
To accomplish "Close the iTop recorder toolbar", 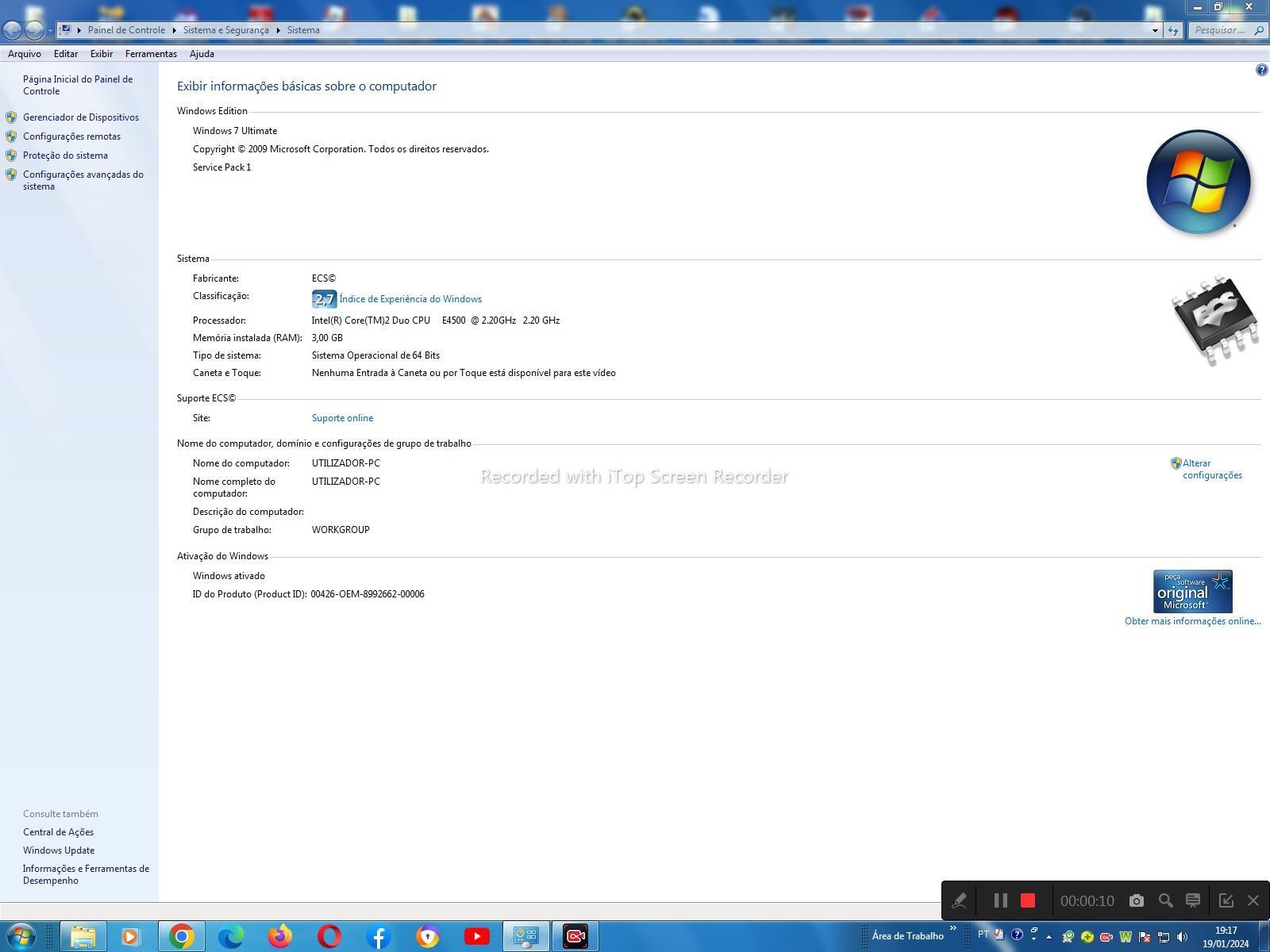I will point(1253,900).
